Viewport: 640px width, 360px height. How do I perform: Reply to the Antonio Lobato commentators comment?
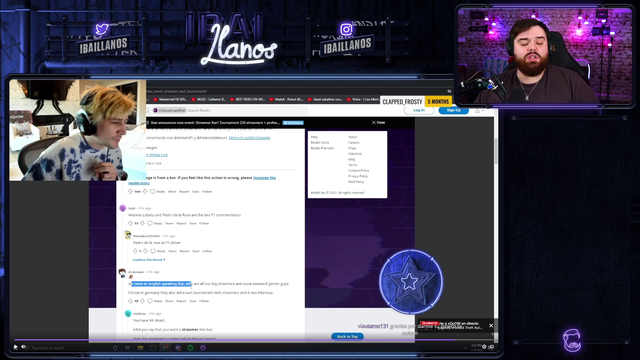tap(155, 223)
